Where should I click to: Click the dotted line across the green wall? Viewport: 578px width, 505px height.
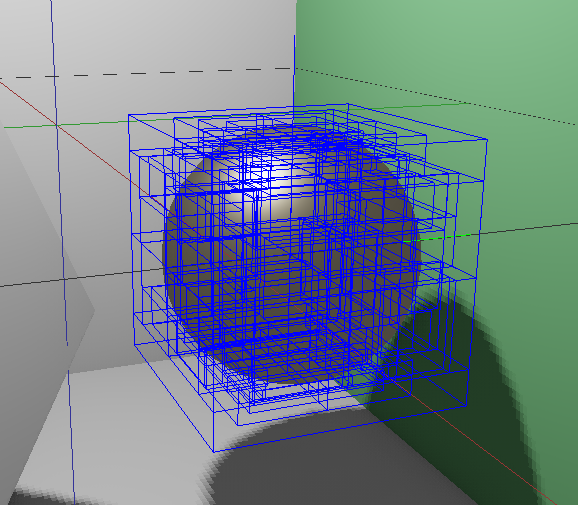click(x=435, y=96)
